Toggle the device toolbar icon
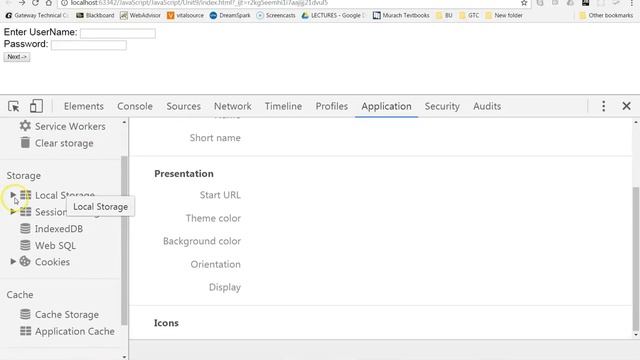 click(x=36, y=106)
